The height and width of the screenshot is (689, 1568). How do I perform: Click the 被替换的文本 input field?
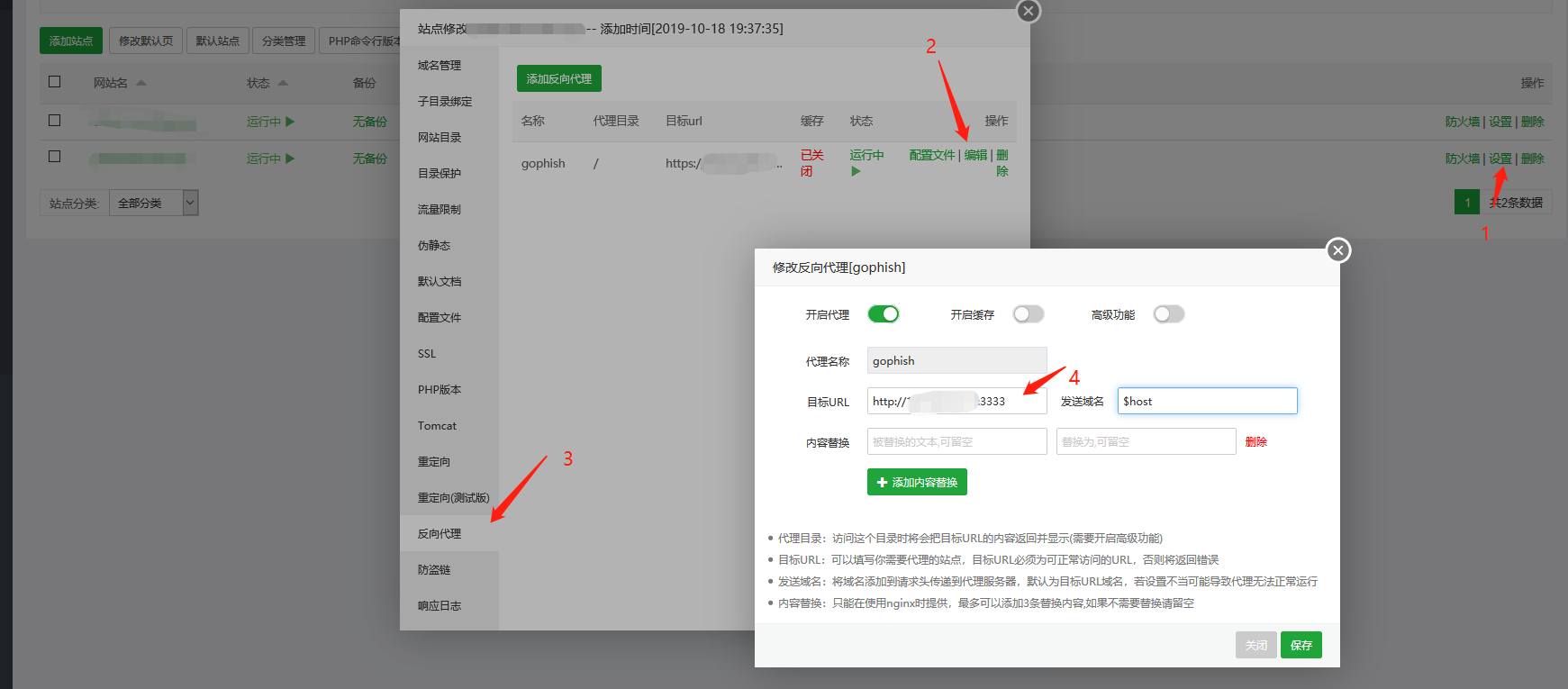click(957, 441)
